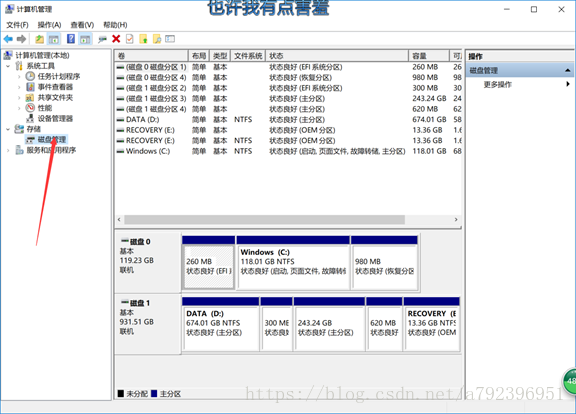576x414 pixels.
Task: Select the Windows (C:) partition block
Action: (x=293, y=267)
